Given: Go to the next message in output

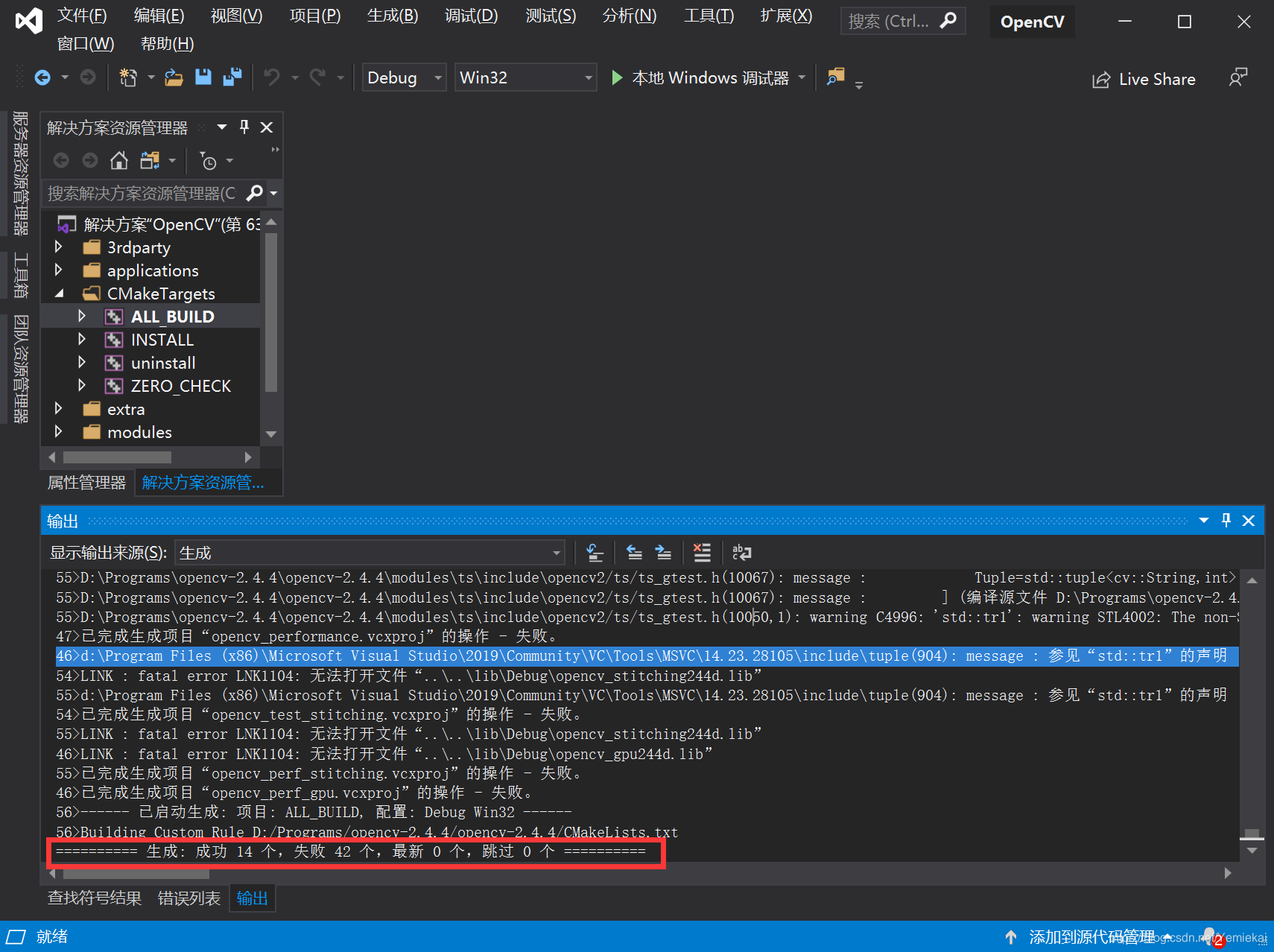Looking at the screenshot, I should (663, 553).
